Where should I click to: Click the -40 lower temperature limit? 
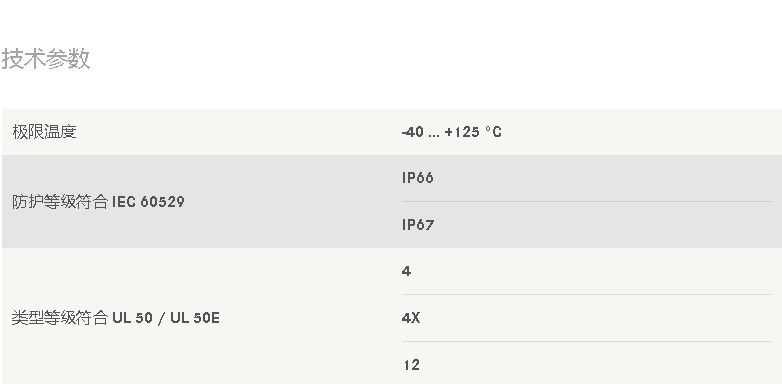[x=413, y=132]
